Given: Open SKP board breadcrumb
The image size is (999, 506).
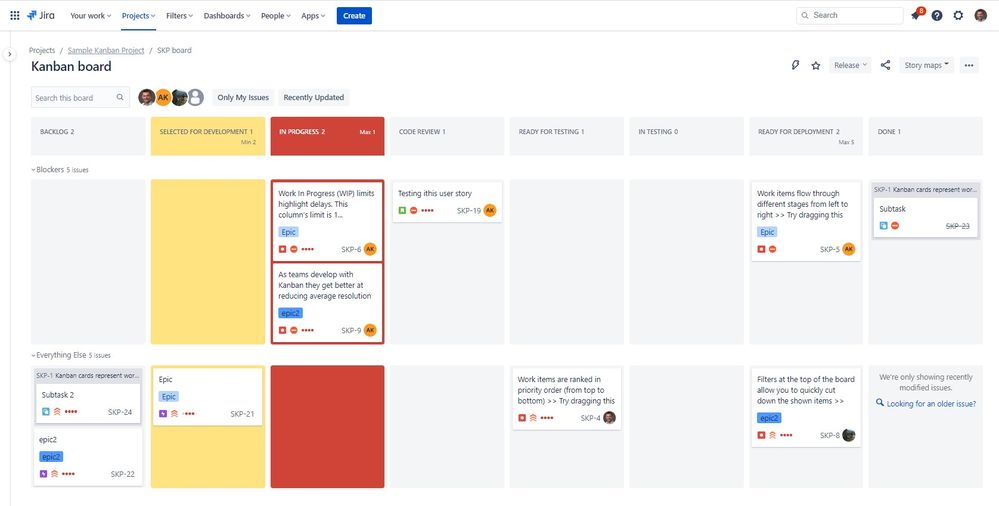Looking at the screenshot, I should (x=174, y=50).
